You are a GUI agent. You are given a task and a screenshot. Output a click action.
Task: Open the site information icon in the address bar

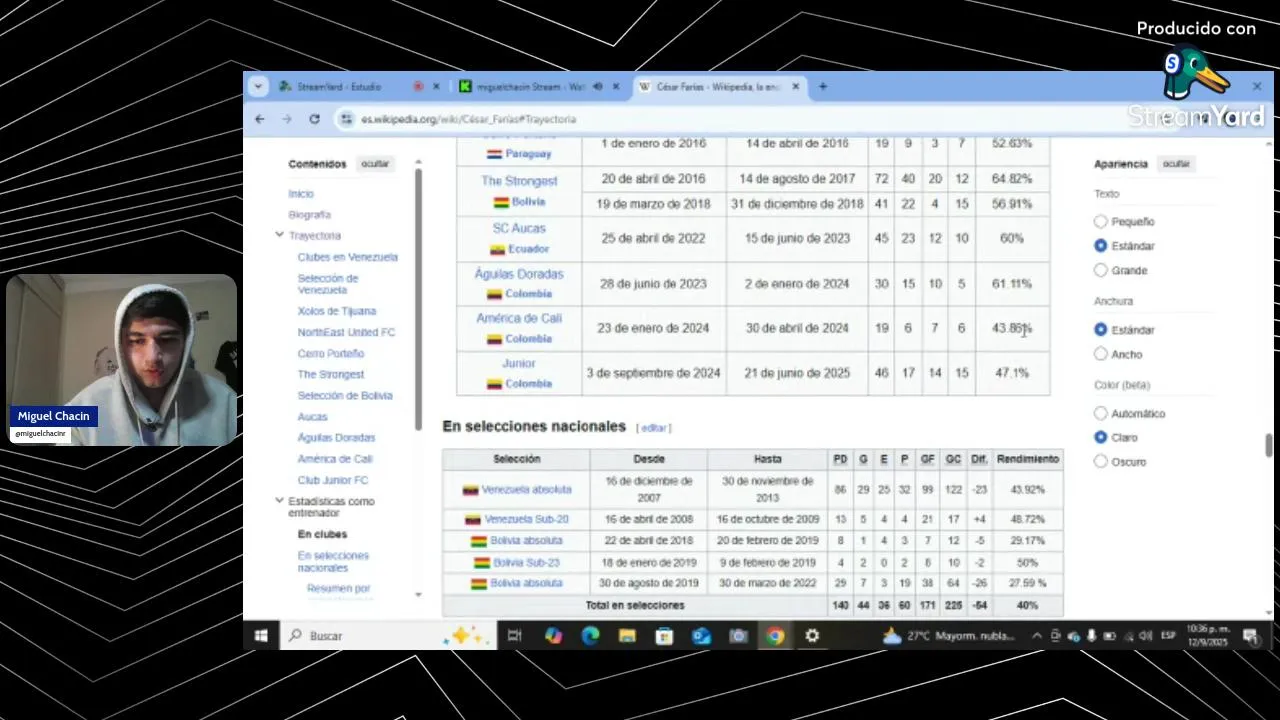point(347,119)
